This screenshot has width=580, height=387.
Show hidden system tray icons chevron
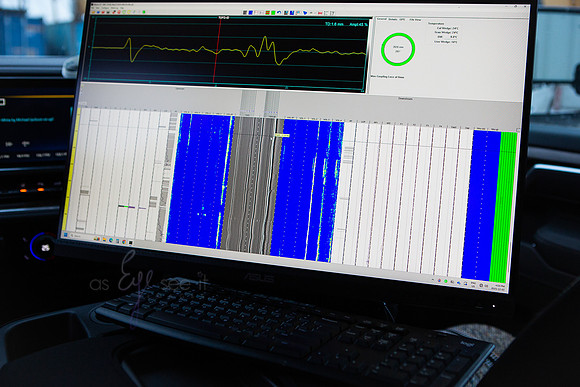point(433,279)
